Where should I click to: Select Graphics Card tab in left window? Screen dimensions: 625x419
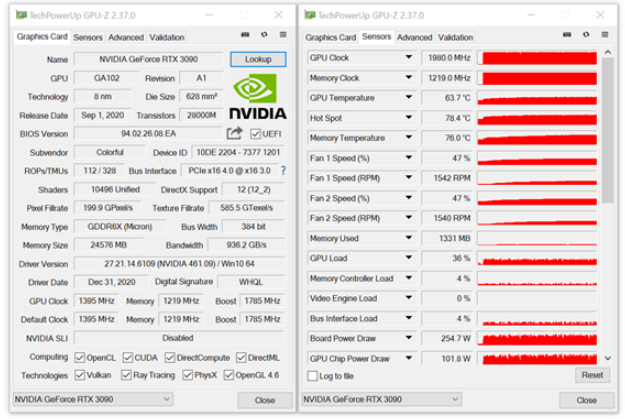coord(42,37)
